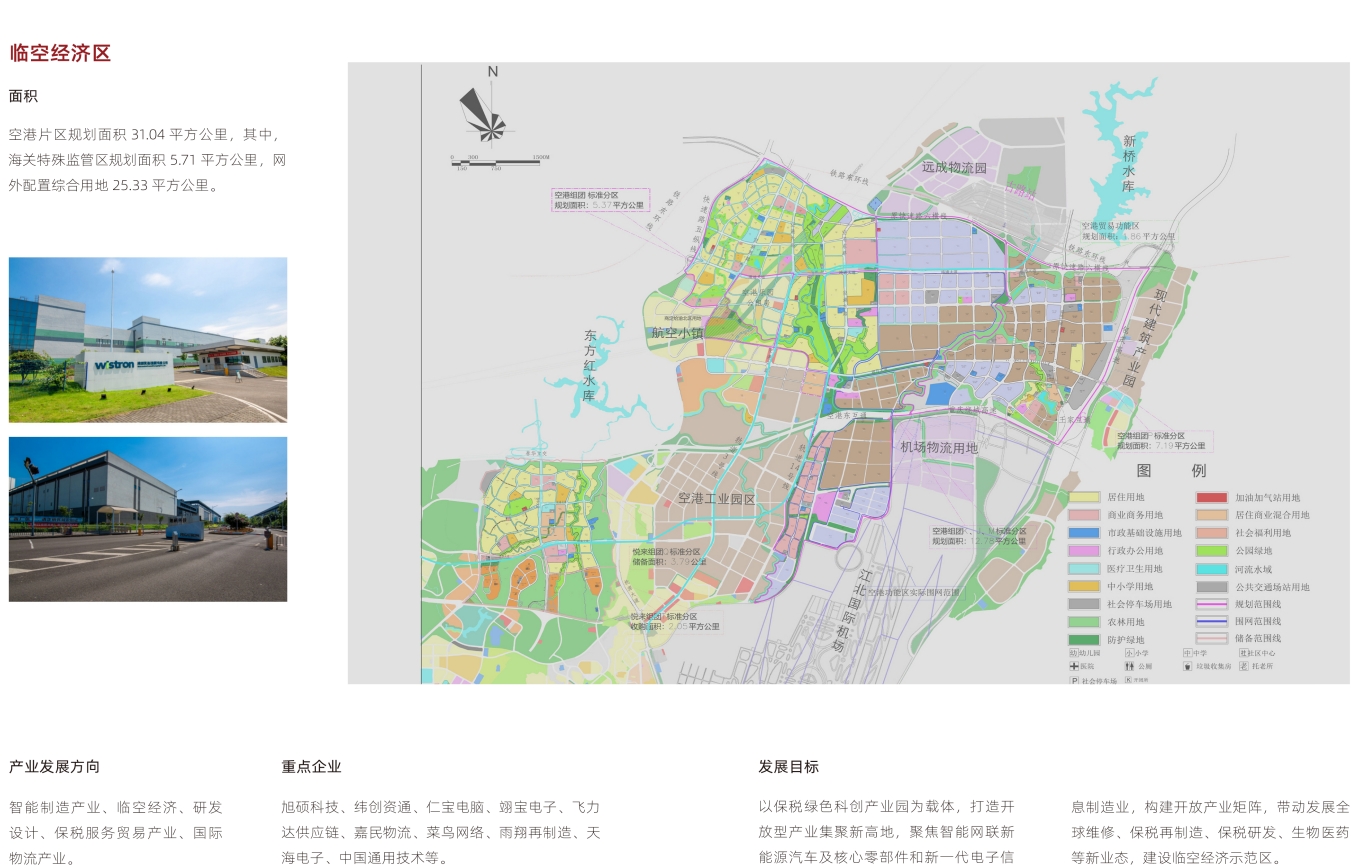
Task: Click the map scale bar below the compass
Action: [x=498, y=162]
